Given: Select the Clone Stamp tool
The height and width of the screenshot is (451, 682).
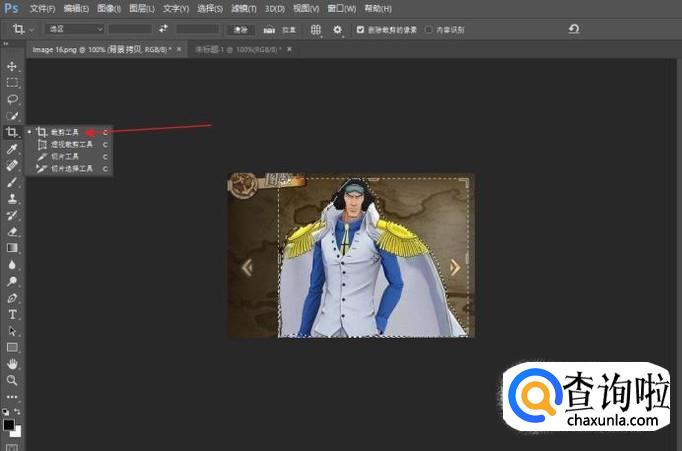Looking at the screenshot, I should pos(13,199).
